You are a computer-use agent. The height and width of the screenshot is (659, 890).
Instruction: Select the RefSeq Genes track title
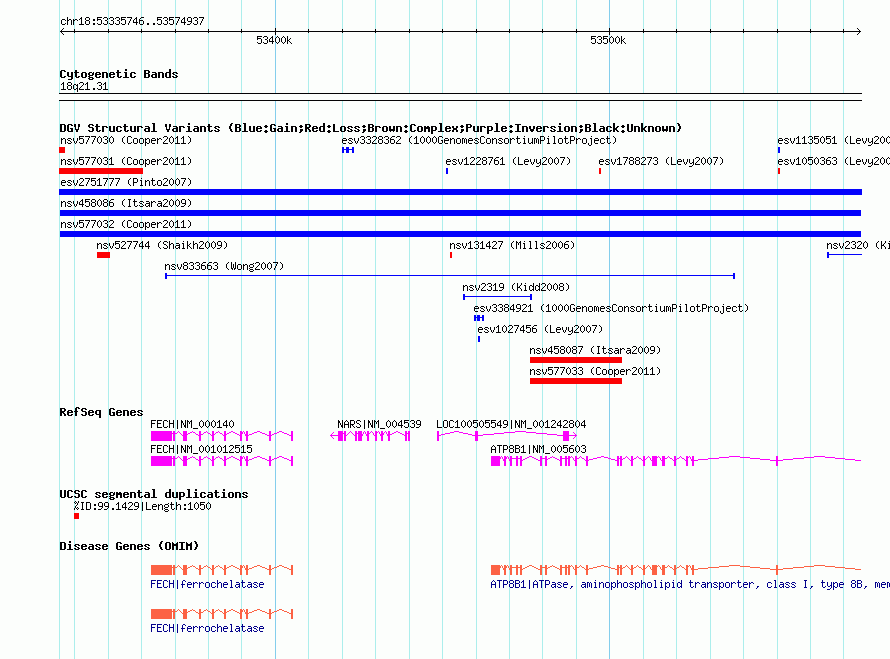[101, 412]
